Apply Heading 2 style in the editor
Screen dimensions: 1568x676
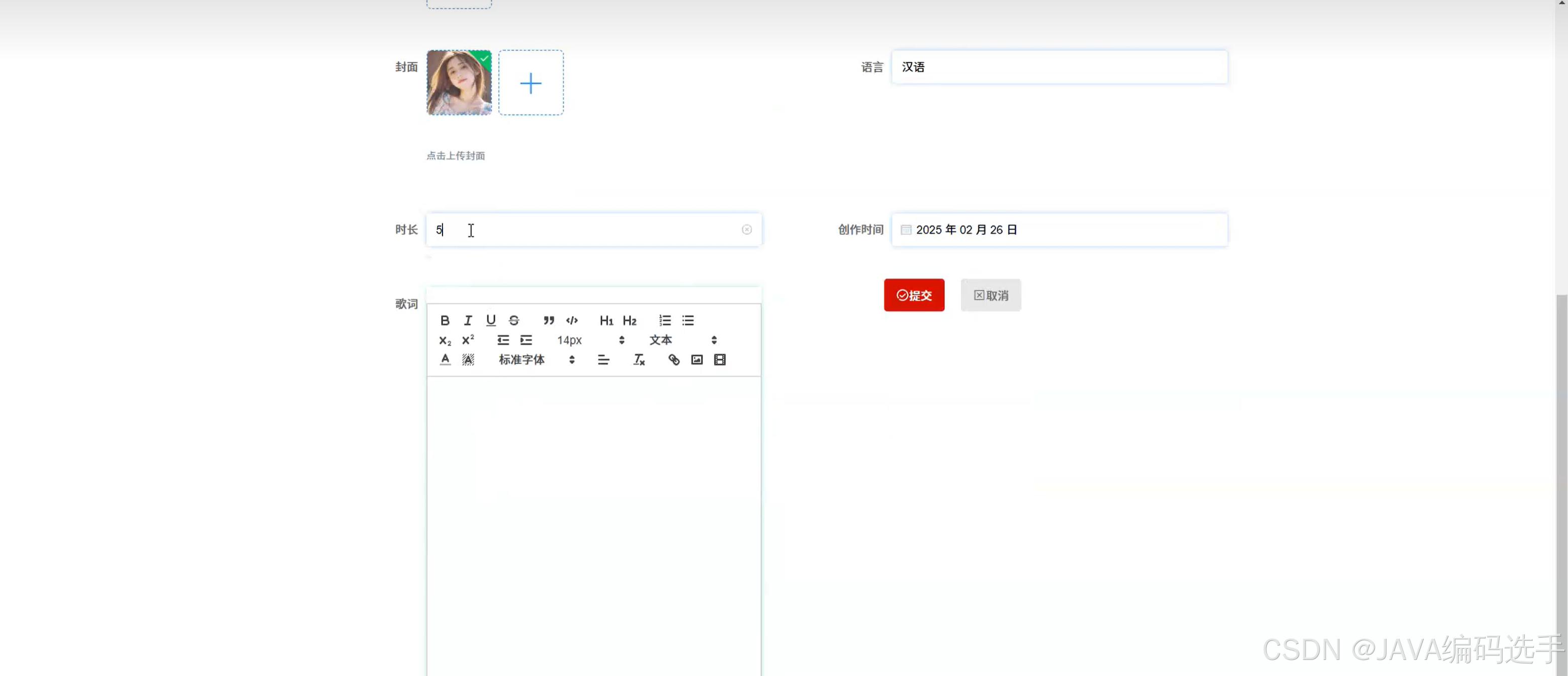[x=630, y=320]
